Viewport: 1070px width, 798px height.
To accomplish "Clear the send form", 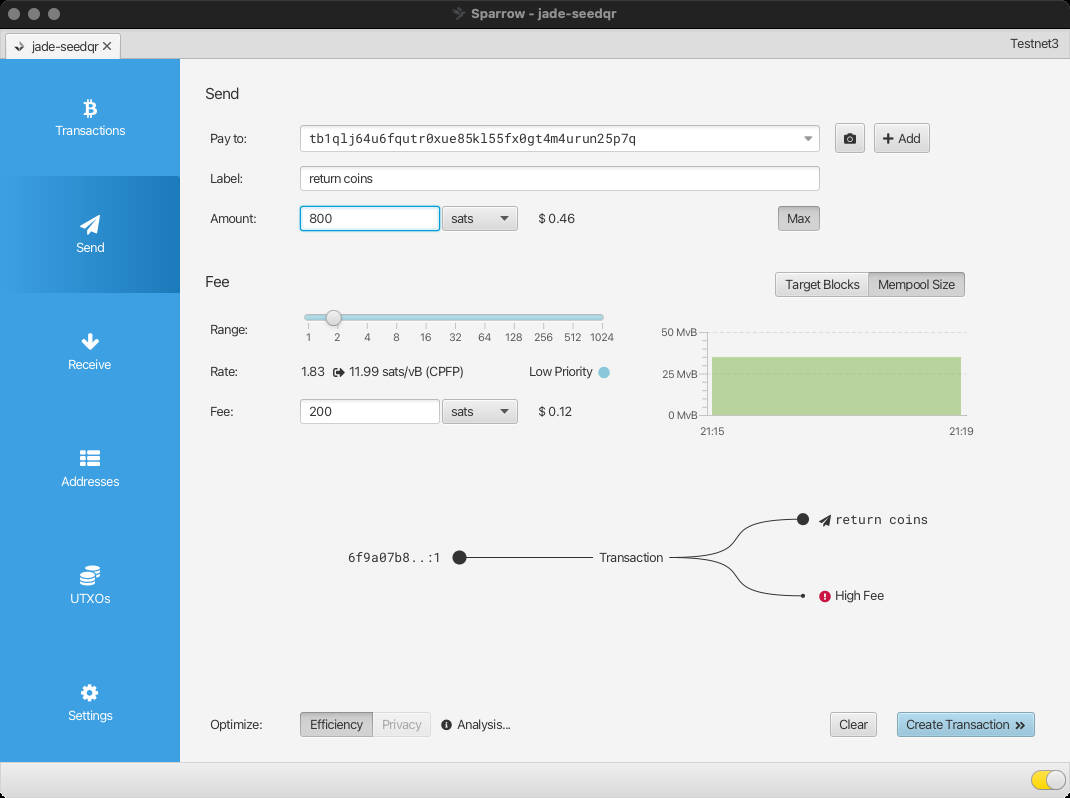I will point(853,725).
